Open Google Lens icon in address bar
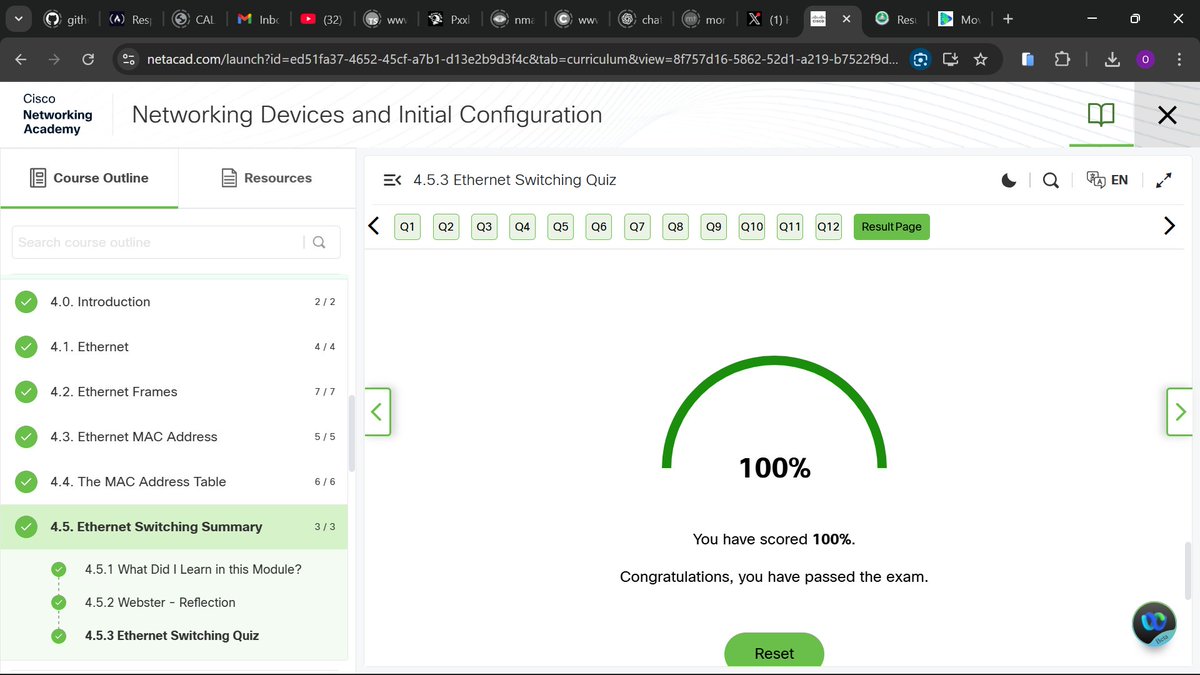This screenshot has width=1200, height=675. (x=921, y=60)
